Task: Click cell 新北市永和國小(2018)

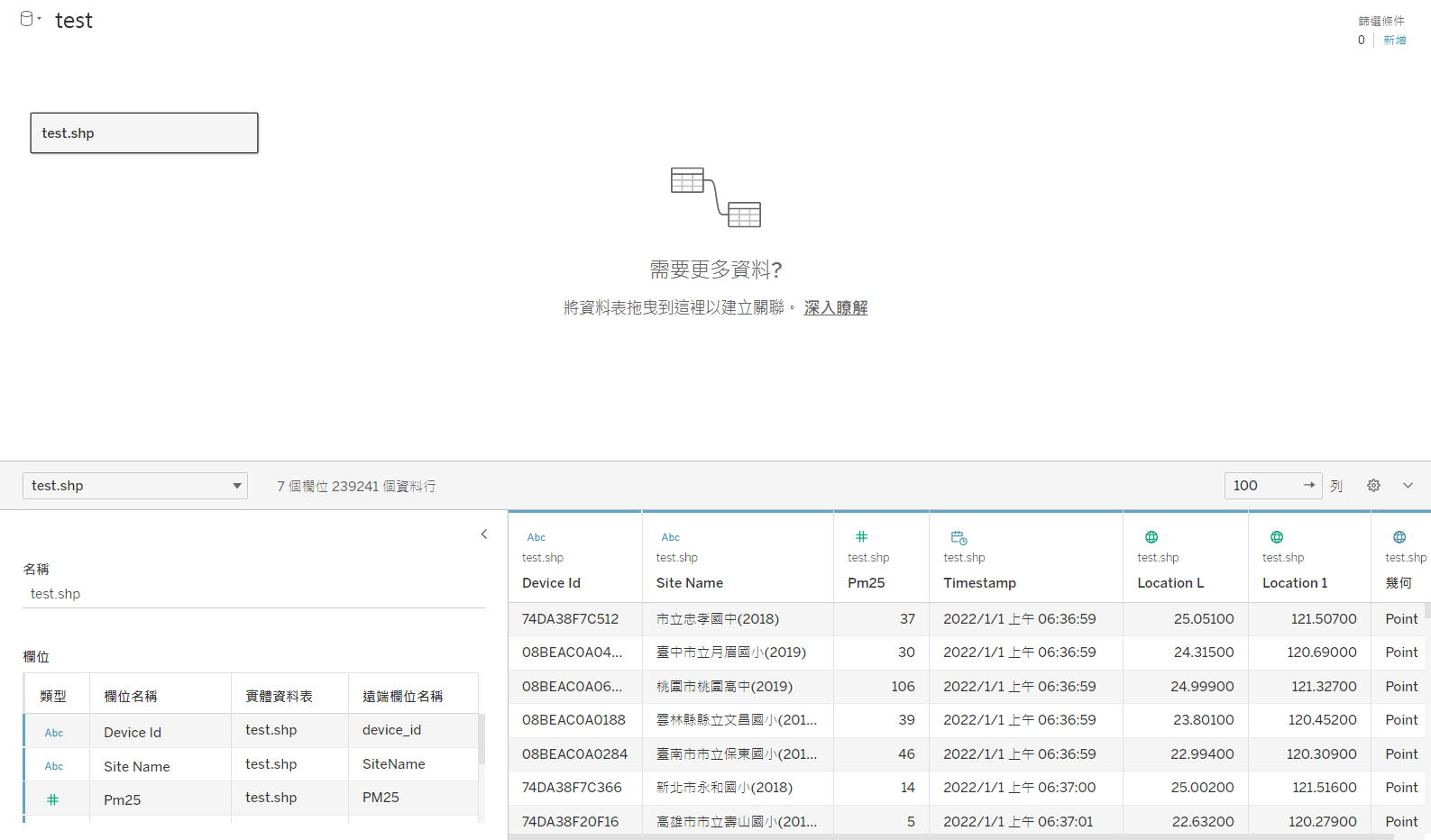Action: [x=724, y=788]
